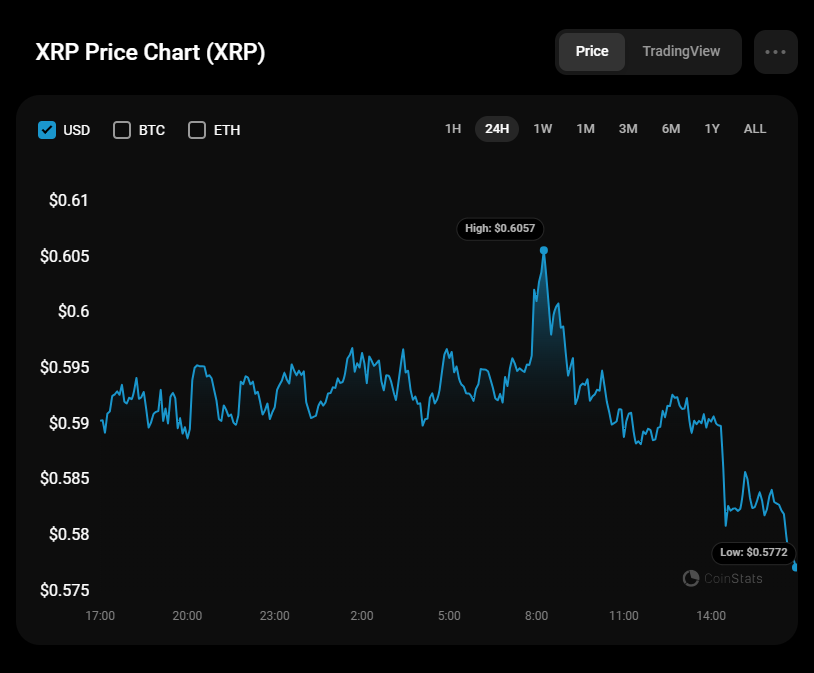This screenshot has width=814, height=673.
Task: Click the low point marker on chart
Action: (795, 567)
